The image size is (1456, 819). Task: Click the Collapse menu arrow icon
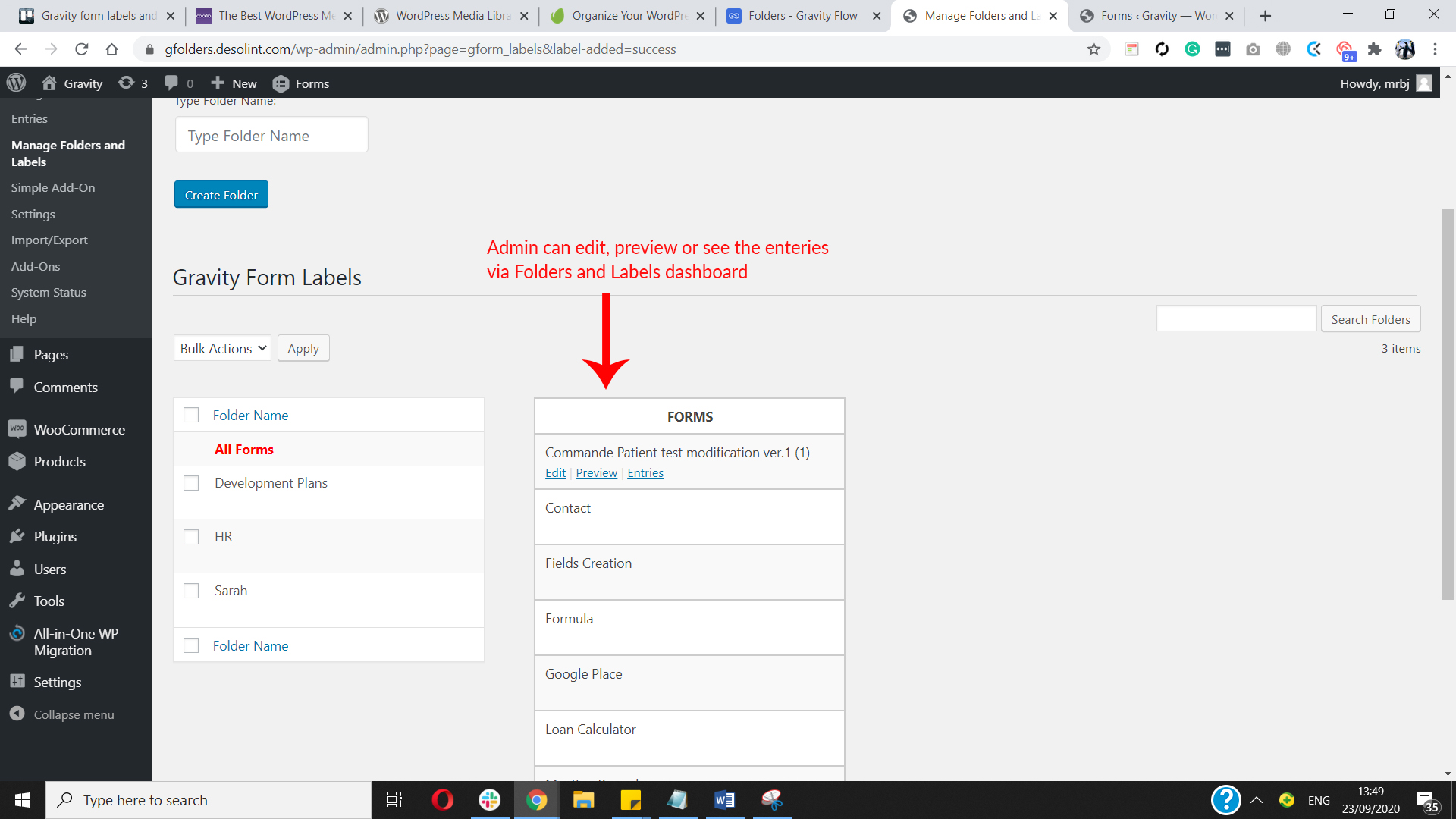click(x=17, y=714)
